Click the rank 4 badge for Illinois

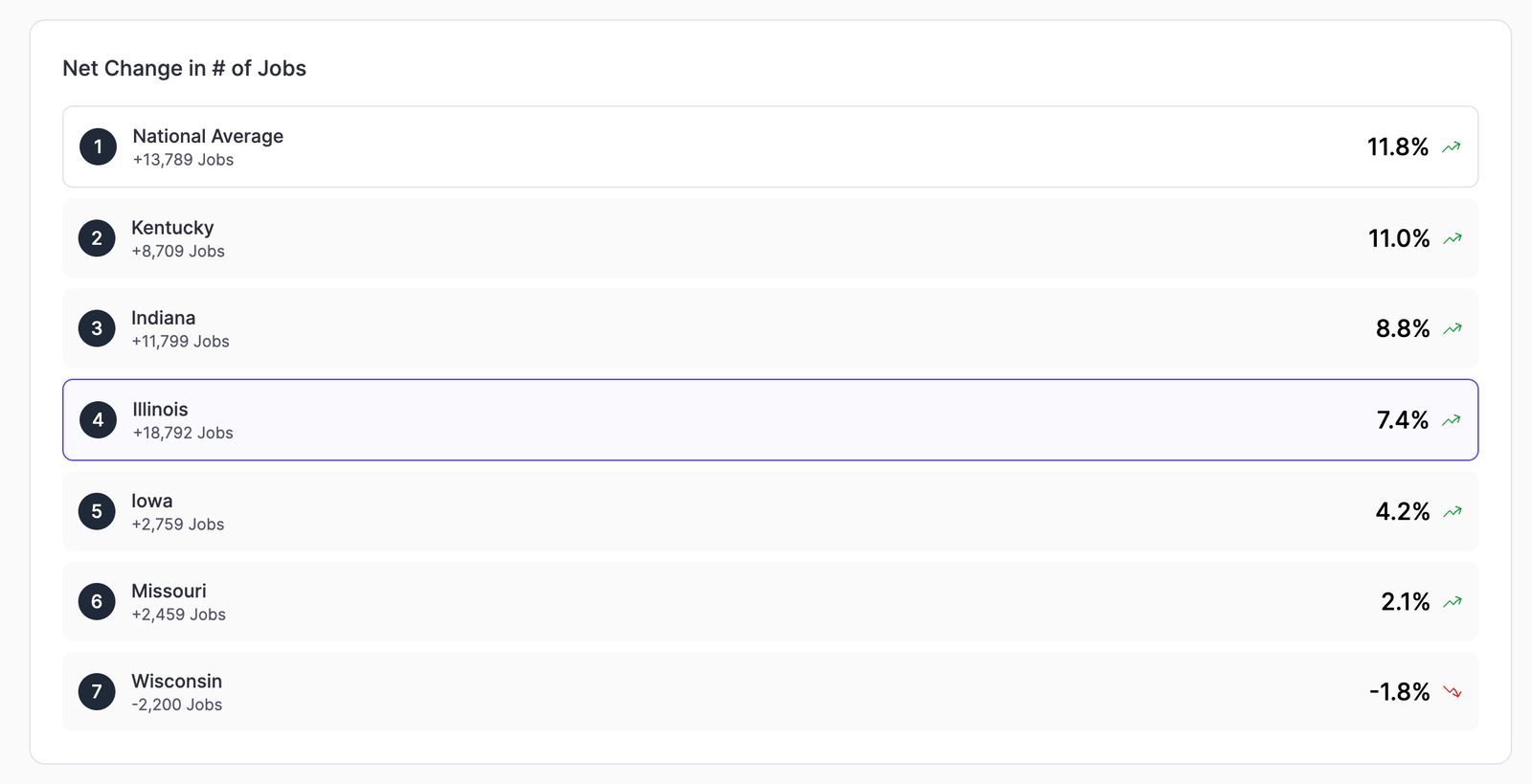tap(98, 420)
